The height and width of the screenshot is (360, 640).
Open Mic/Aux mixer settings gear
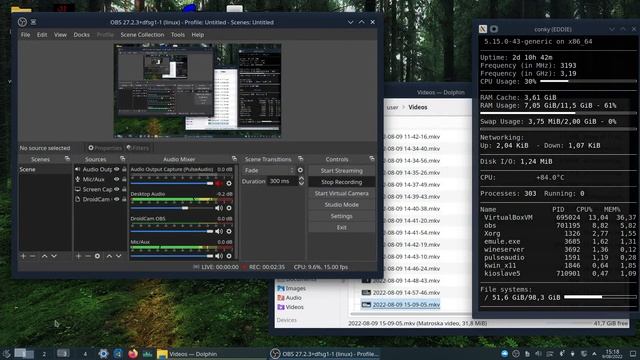pos(229,256)
